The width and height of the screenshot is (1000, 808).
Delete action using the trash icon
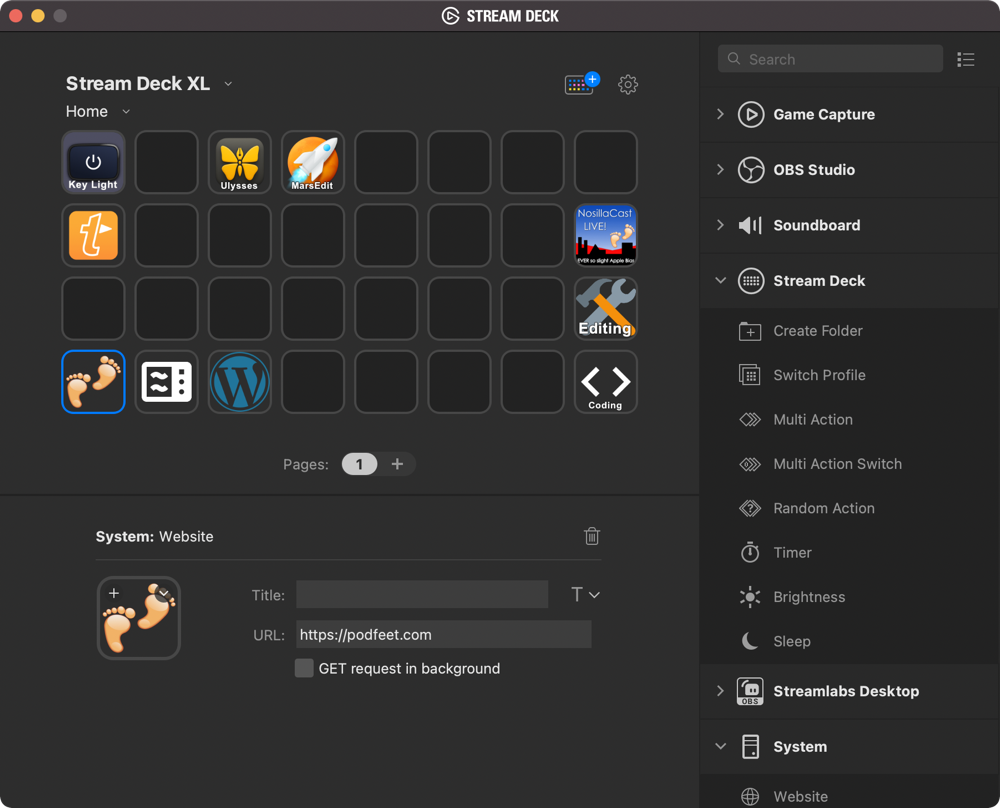pos(592,537)
